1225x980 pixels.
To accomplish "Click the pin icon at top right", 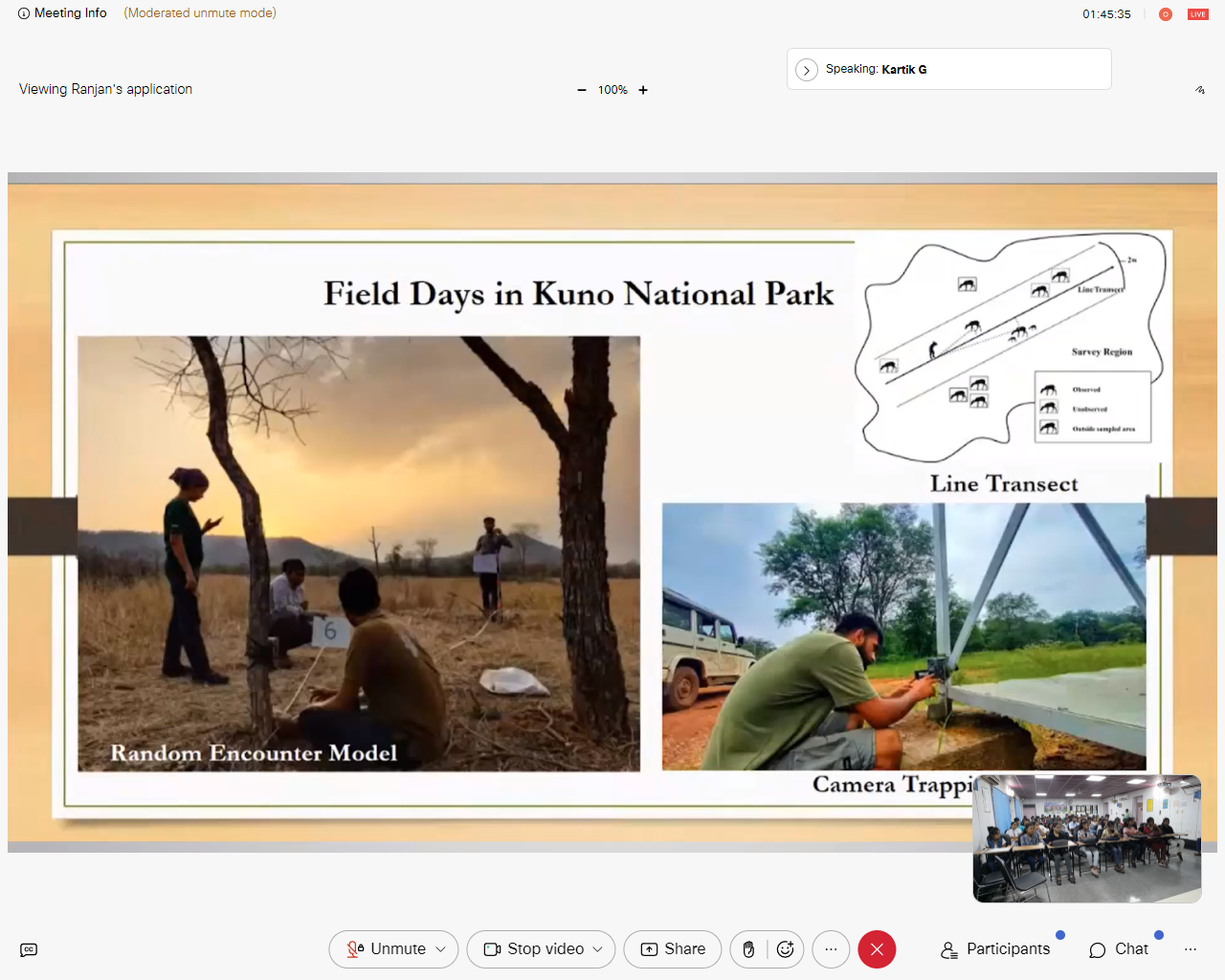I will 1200,90.
